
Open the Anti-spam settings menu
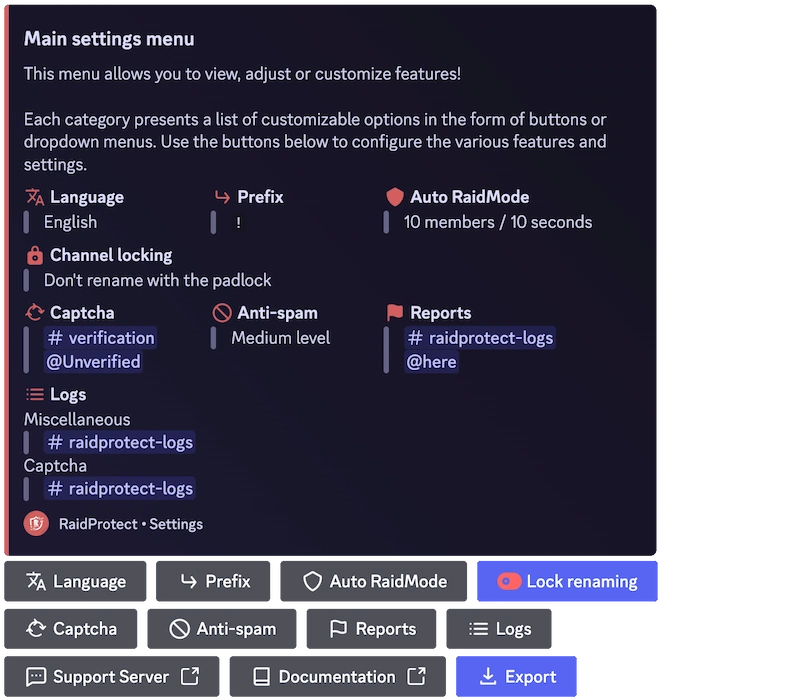tap(221, 629)
